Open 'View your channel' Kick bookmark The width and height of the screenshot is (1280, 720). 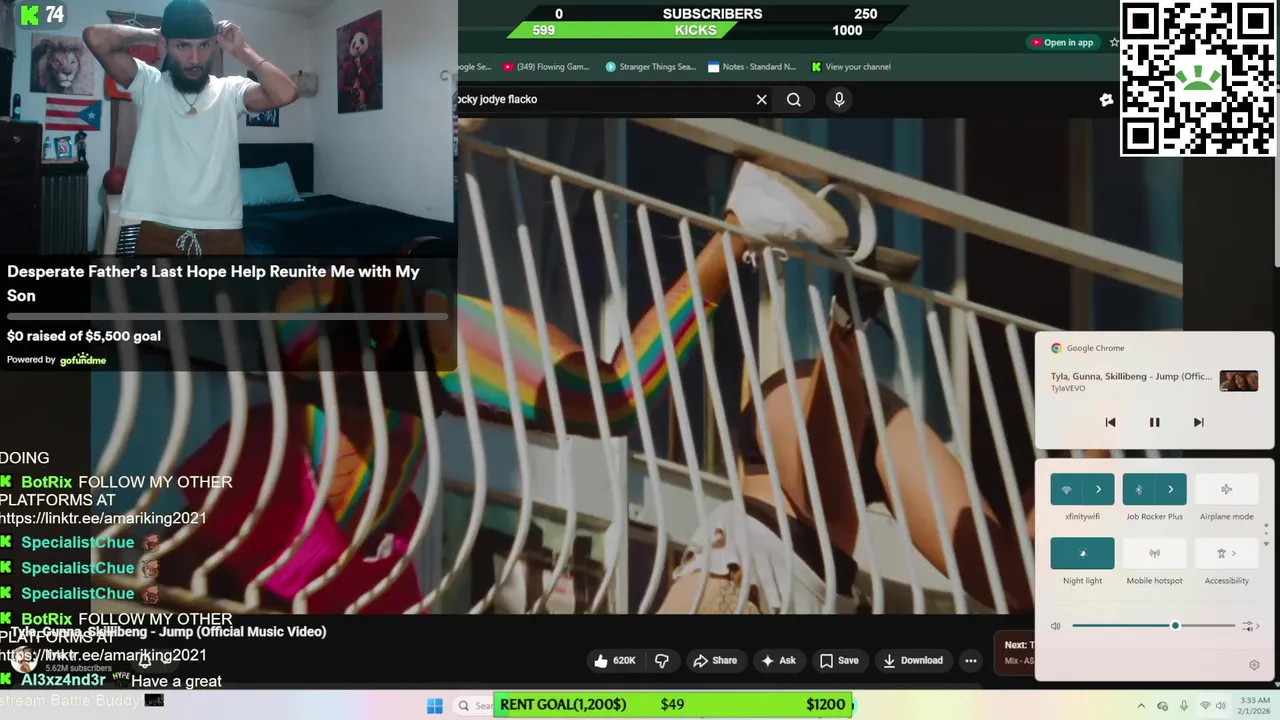[x=851, y=67]
